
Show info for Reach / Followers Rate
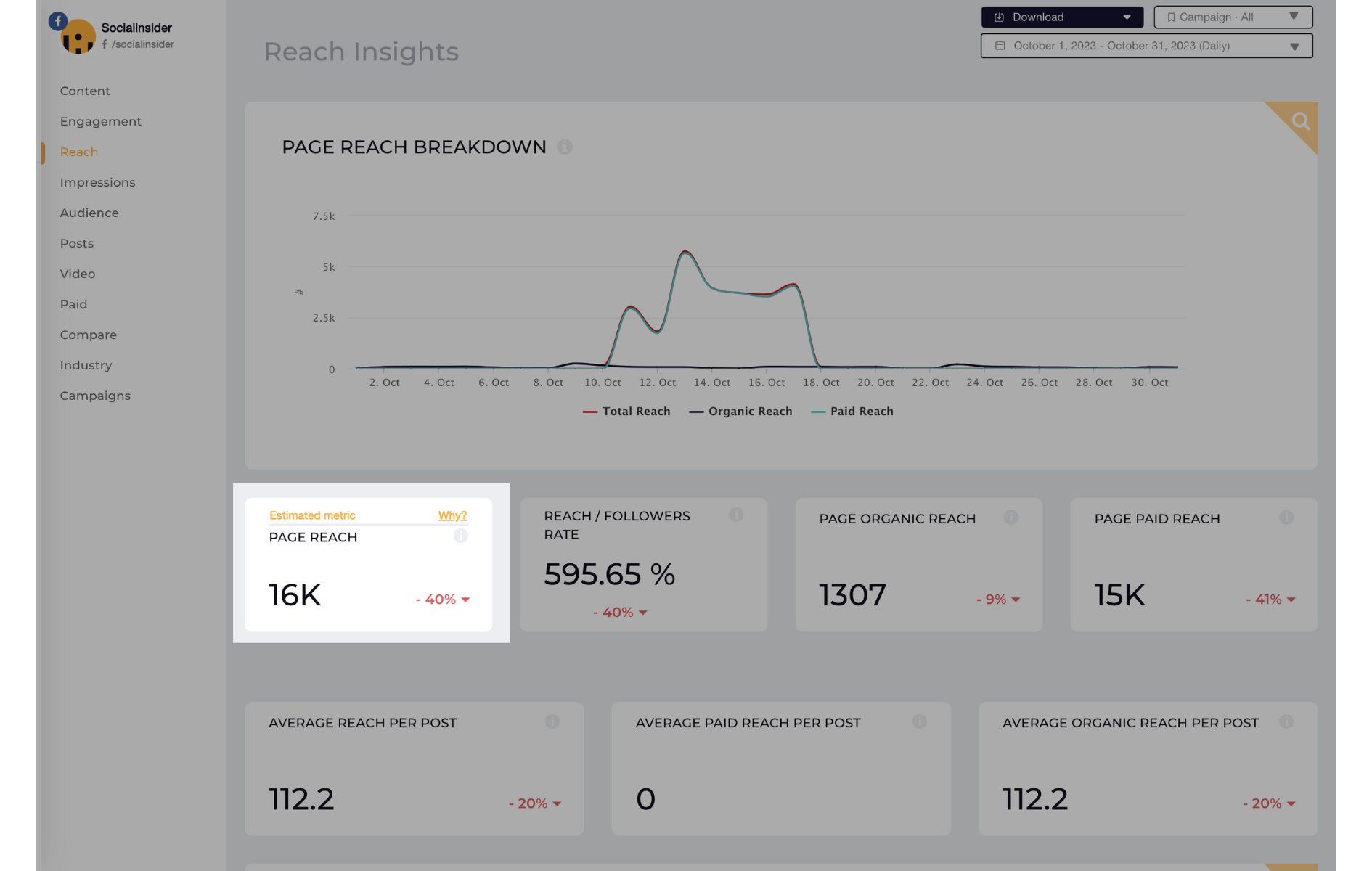pyautogui.click(x=736, y=515)
